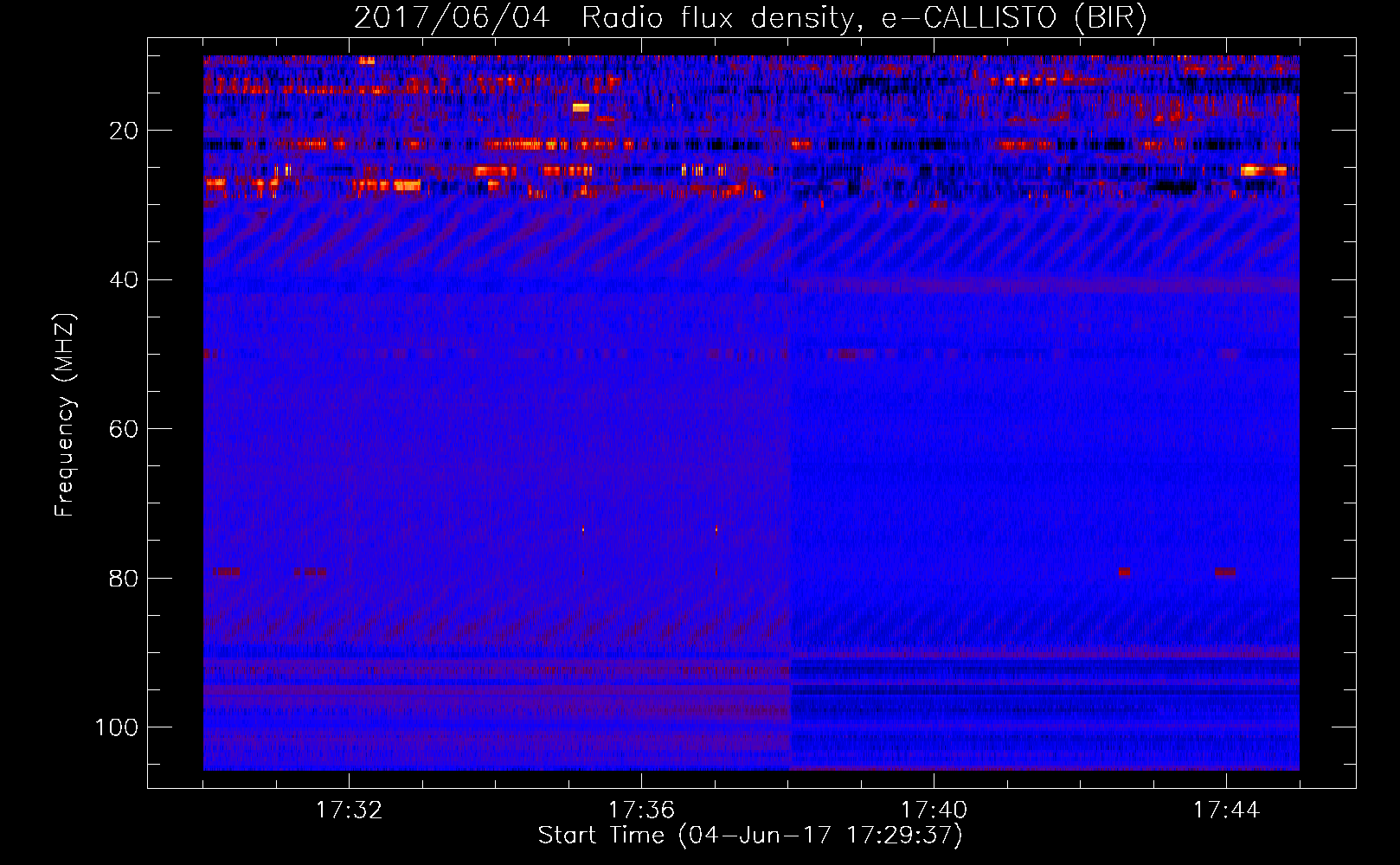Image resolution: width=1400 pixels, height=865 pixels.
Task: Click the '80' frequency tick label
Action: point(124,578)
